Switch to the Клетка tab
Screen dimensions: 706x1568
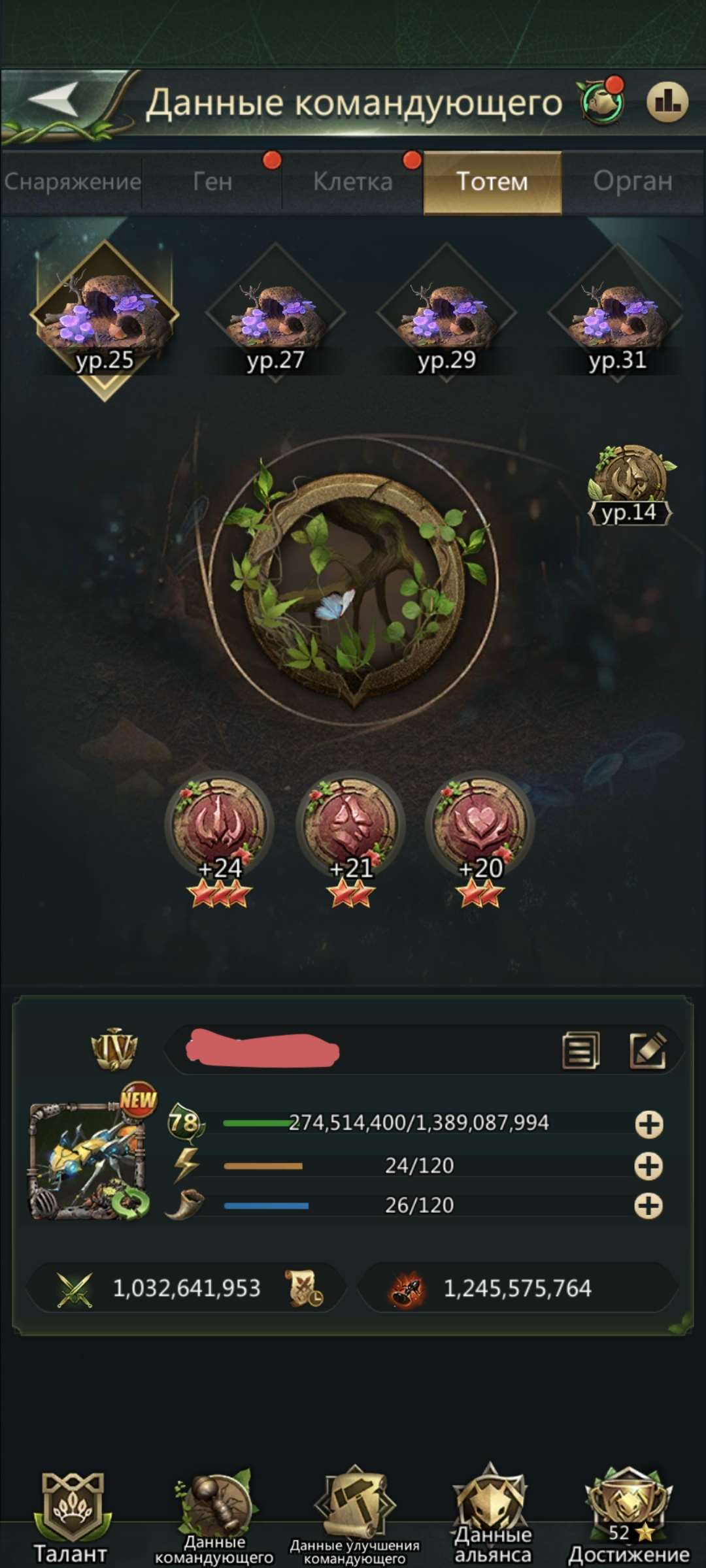tap(353, 182)
